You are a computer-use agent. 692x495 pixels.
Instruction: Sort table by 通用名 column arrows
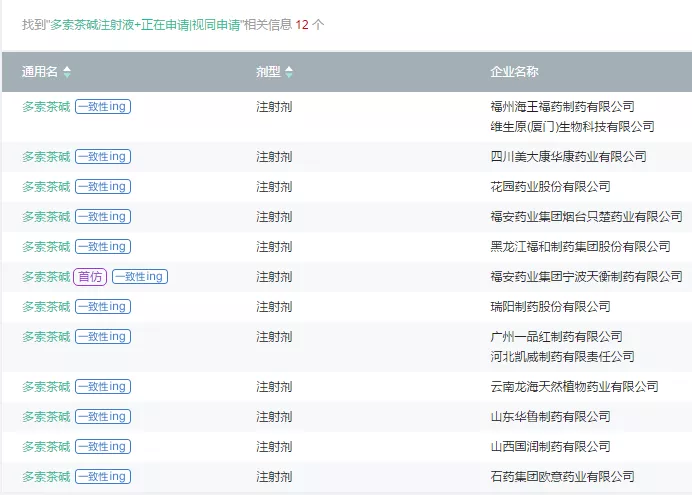click(67, 71)
